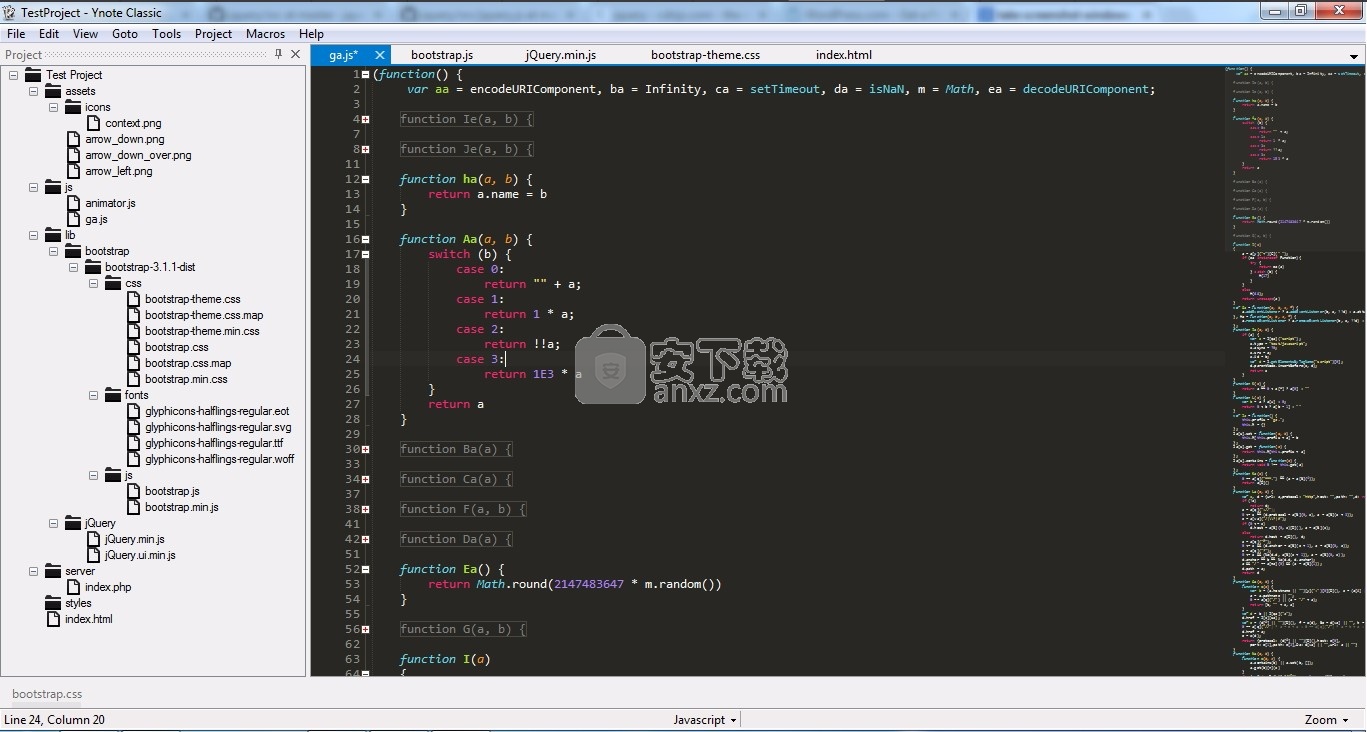The image size is (1367, 732).
Task: Click the index.php file icon
Action: (x=74, y=587)
